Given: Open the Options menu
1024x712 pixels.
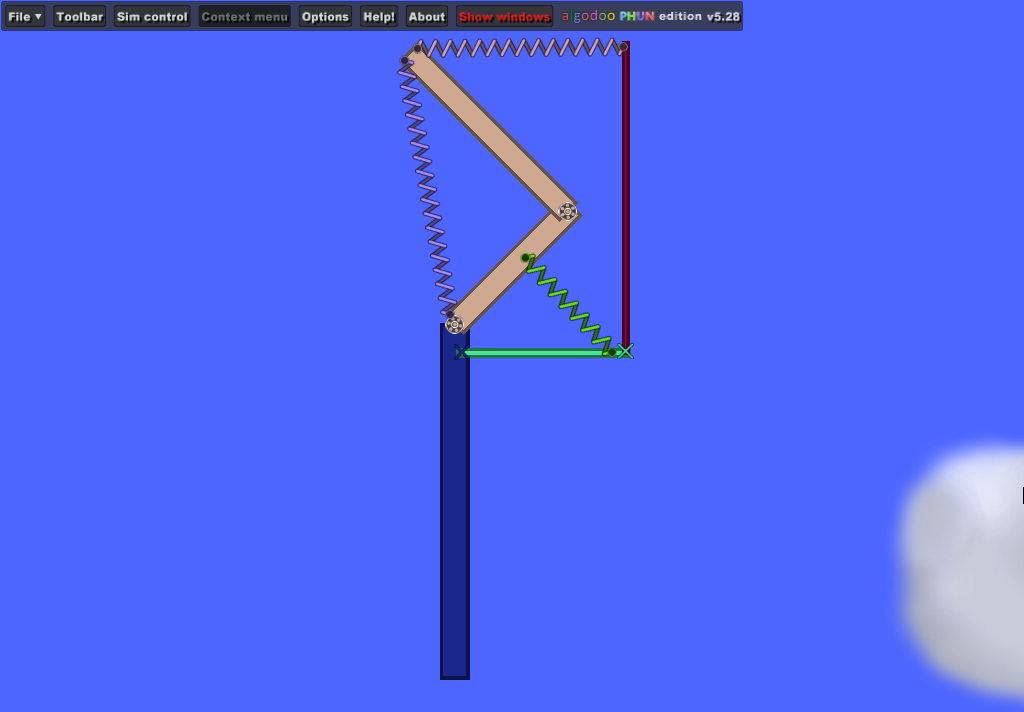Looking at the screenshot, I should [325, 16].
